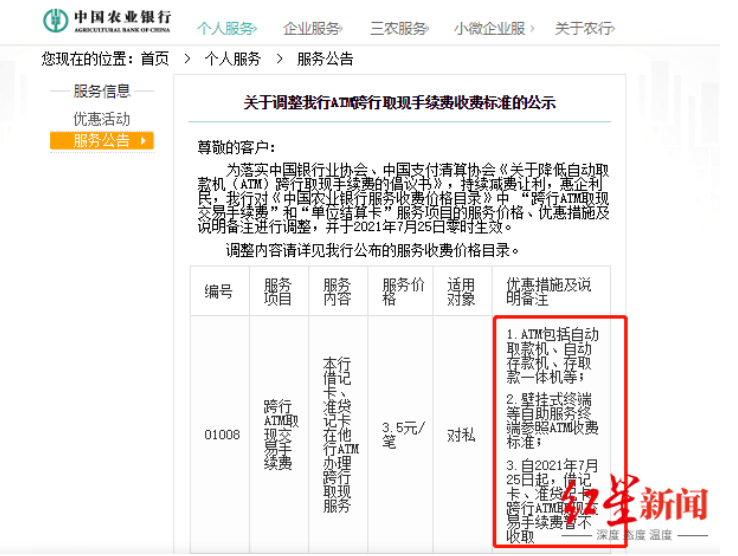Click 服务公告 in the breadcrumb trail
The height and width of the screenshot is (556, 738).
tap(325, 59)
